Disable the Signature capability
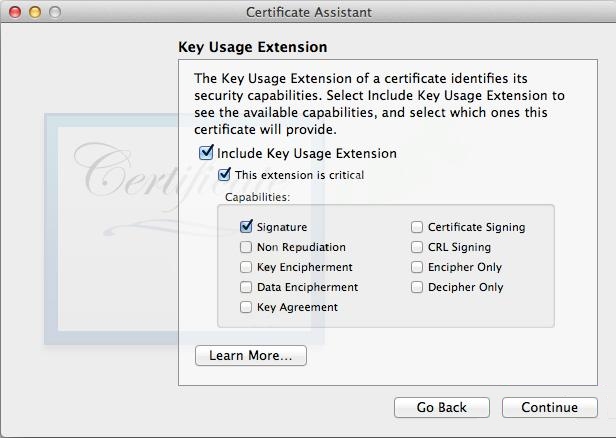The height and width of the screenshot is (438, 616). point(246,227)
